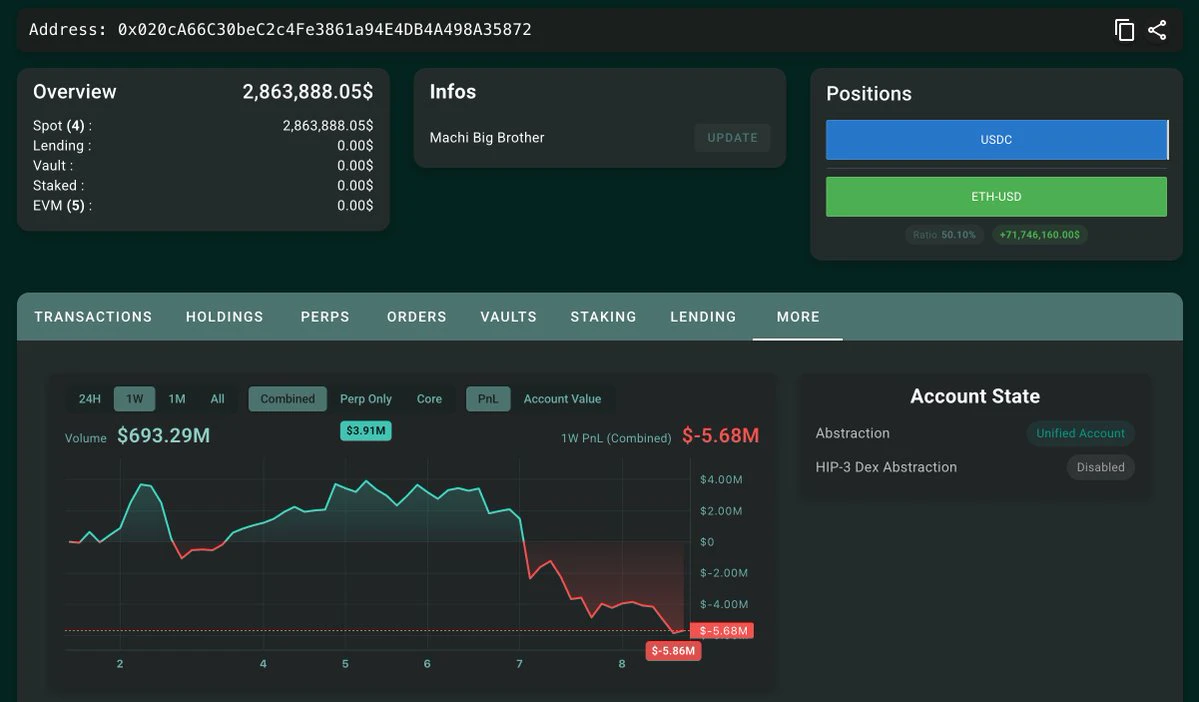
Task: Select the wallet address text
Action: [x=324, y=30]
